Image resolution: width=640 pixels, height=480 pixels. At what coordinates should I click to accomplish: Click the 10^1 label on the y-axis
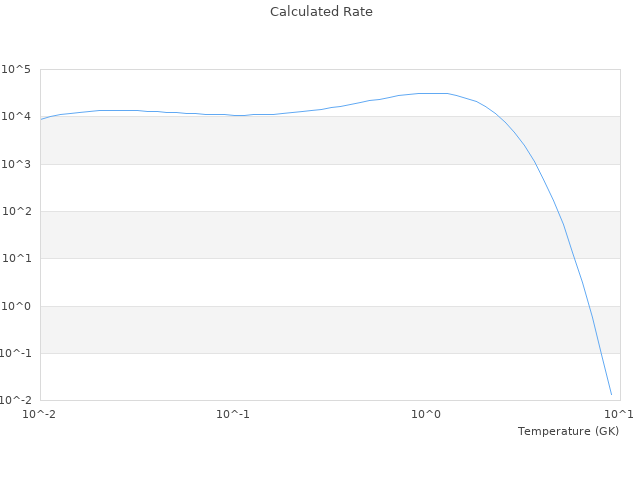coord(16,259)
